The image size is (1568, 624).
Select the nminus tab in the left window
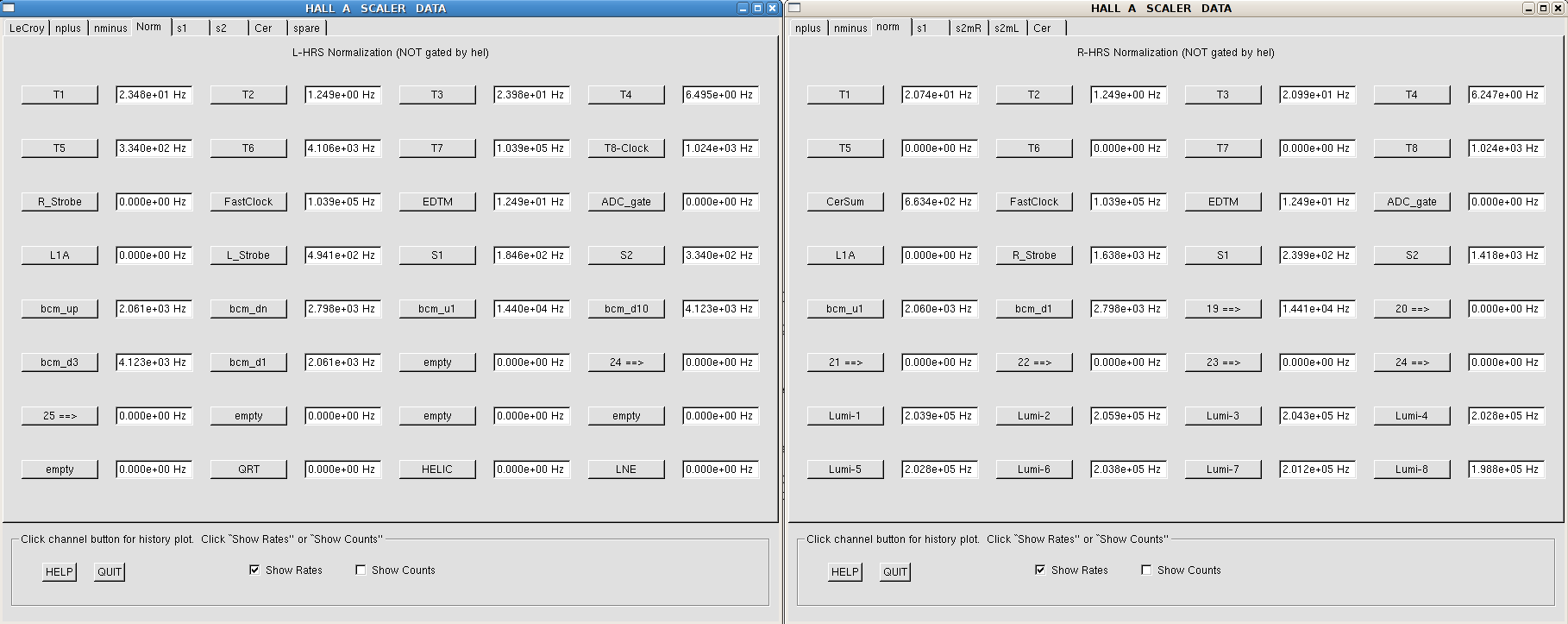110,28
